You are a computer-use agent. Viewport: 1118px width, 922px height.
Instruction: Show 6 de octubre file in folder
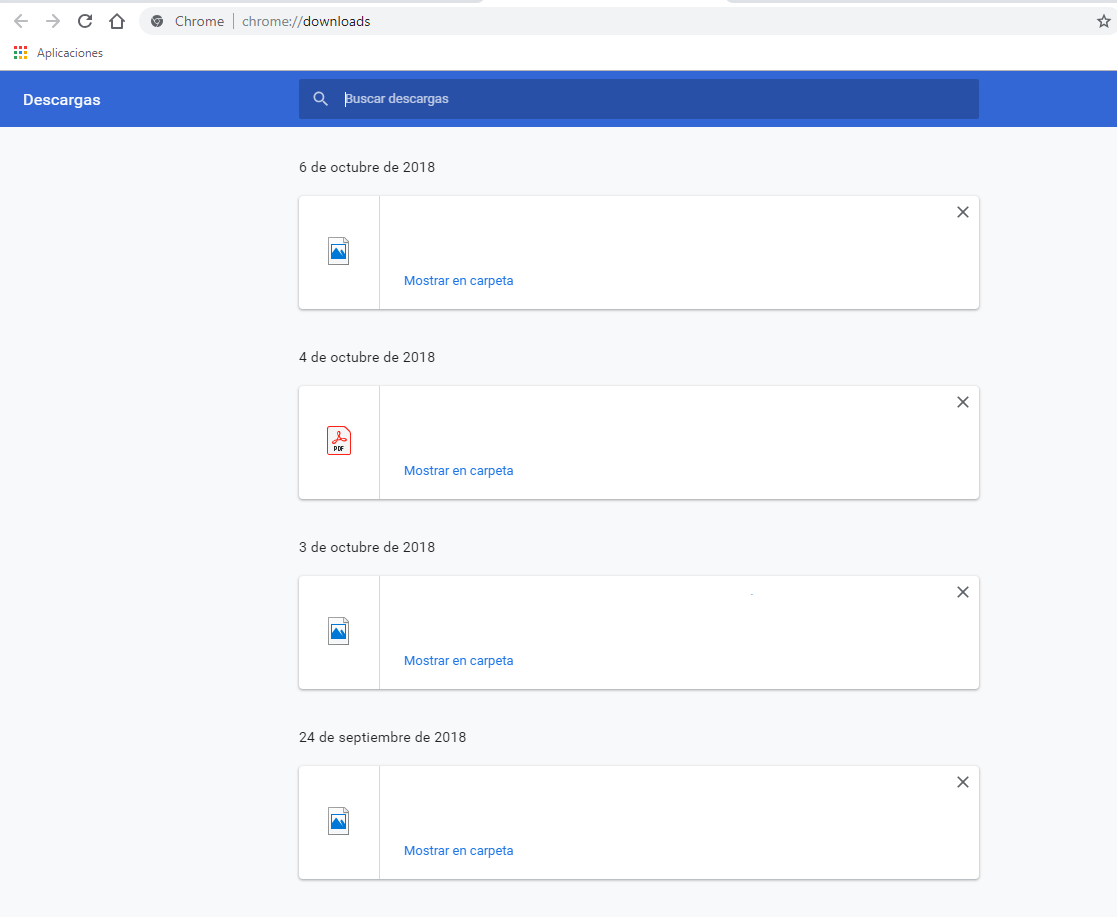click(x=458, y=281)
